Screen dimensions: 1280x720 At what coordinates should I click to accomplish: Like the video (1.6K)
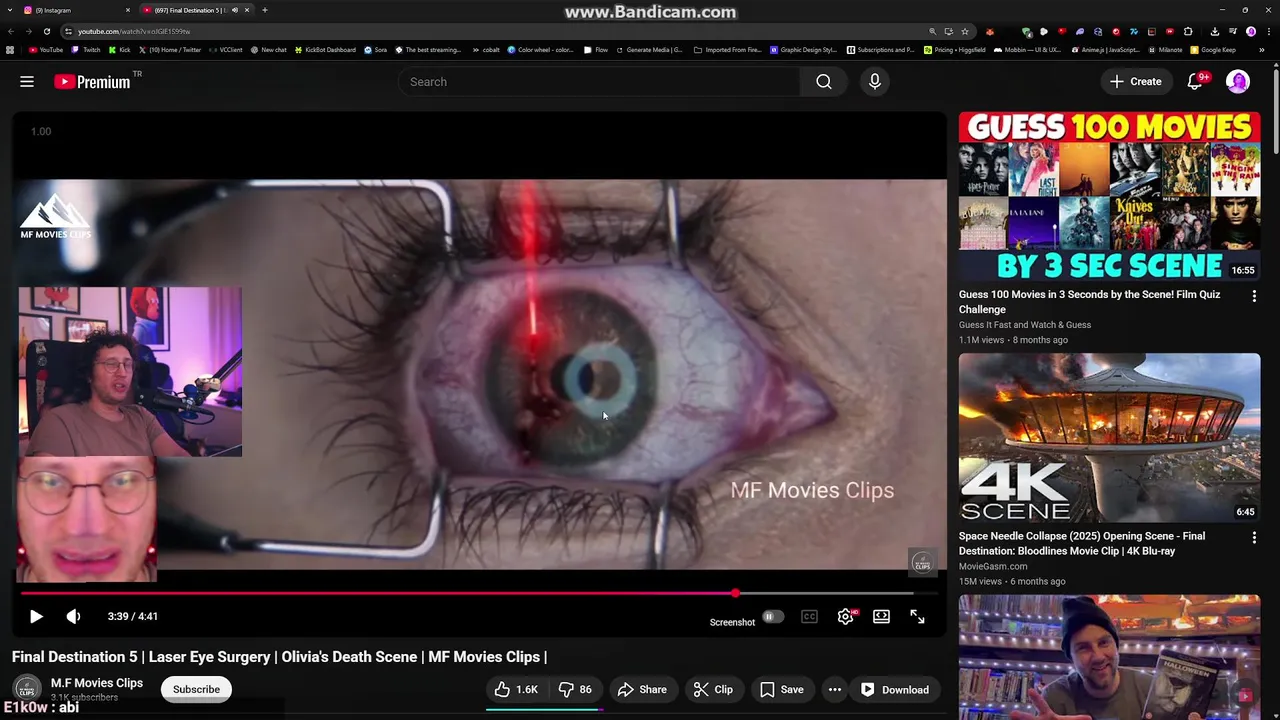tap(516, 689)
